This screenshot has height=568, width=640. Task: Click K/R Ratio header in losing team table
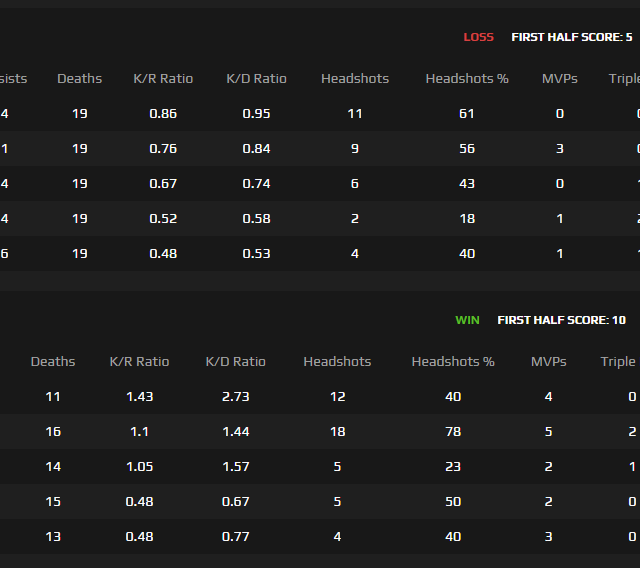pos(163,78)
